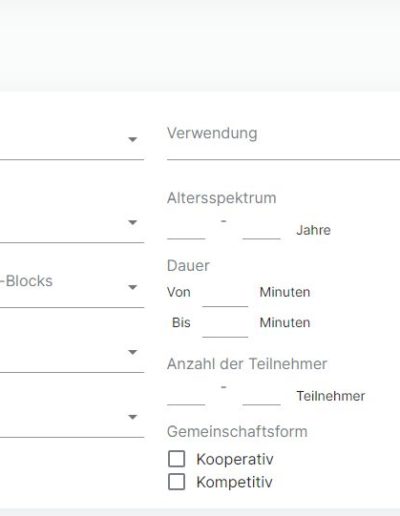Select the minimum age field in Altersspektrum

tap(186, 230)
